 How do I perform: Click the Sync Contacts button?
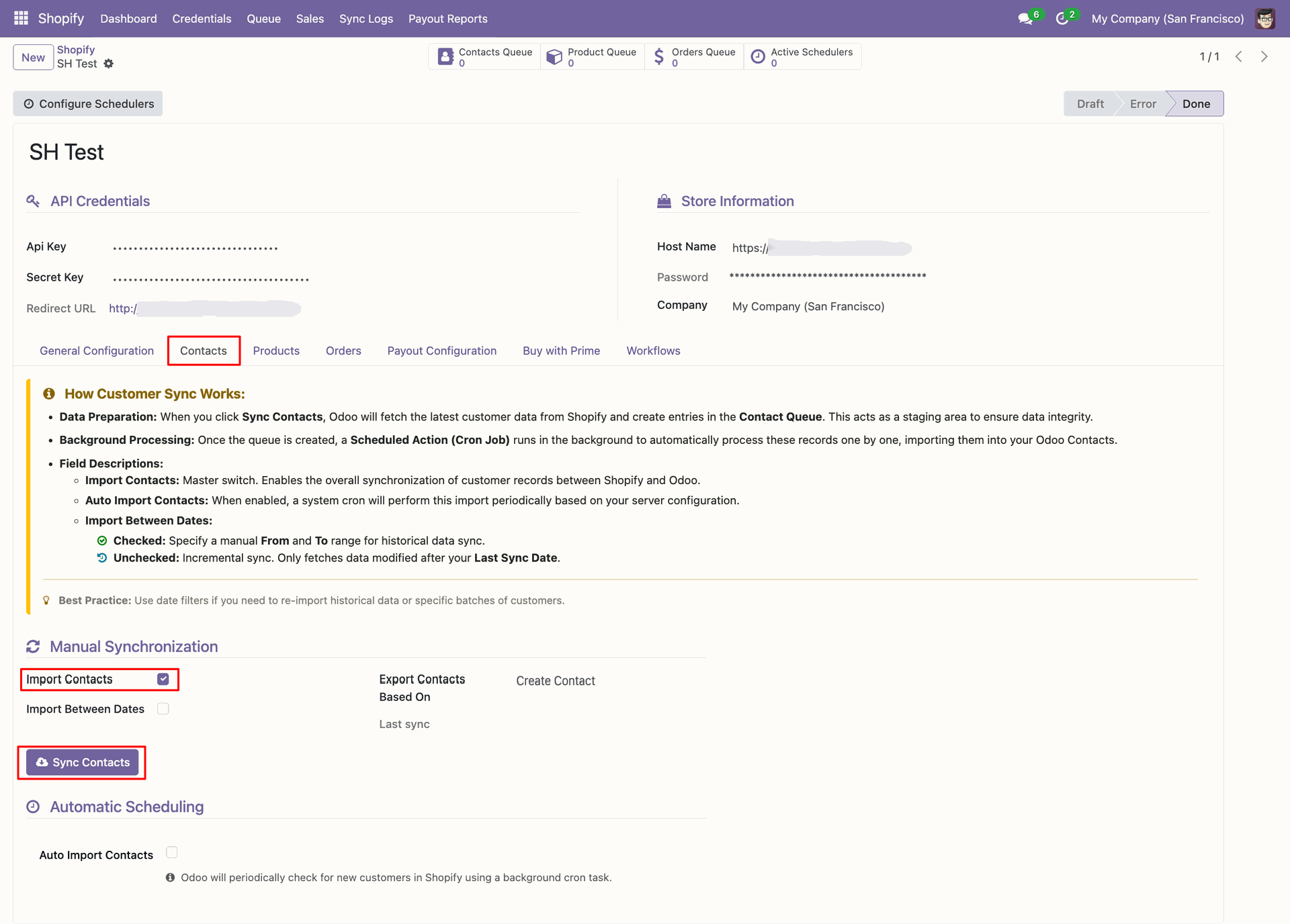[83, 762]
